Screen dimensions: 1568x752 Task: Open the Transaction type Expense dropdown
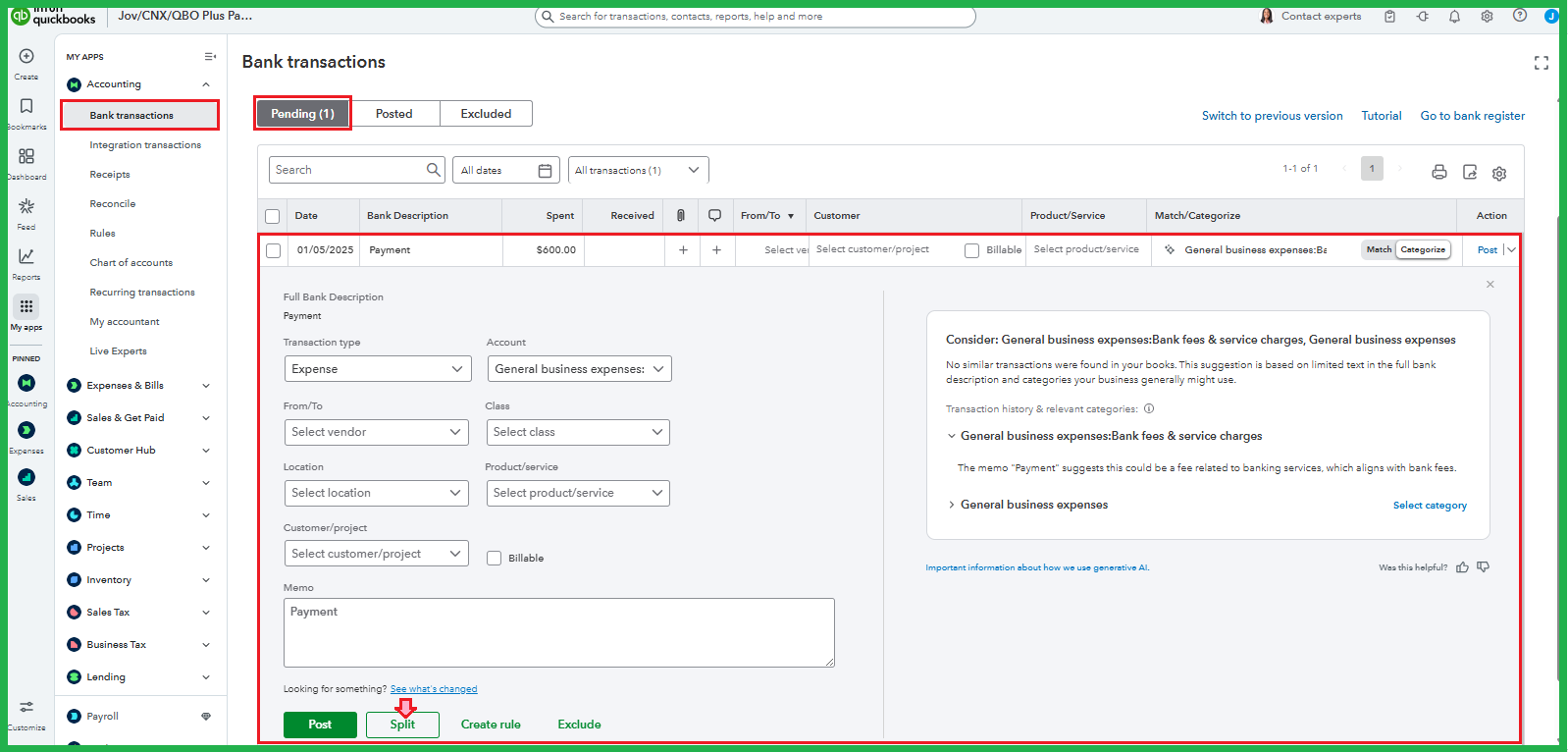tap(377, 369)
